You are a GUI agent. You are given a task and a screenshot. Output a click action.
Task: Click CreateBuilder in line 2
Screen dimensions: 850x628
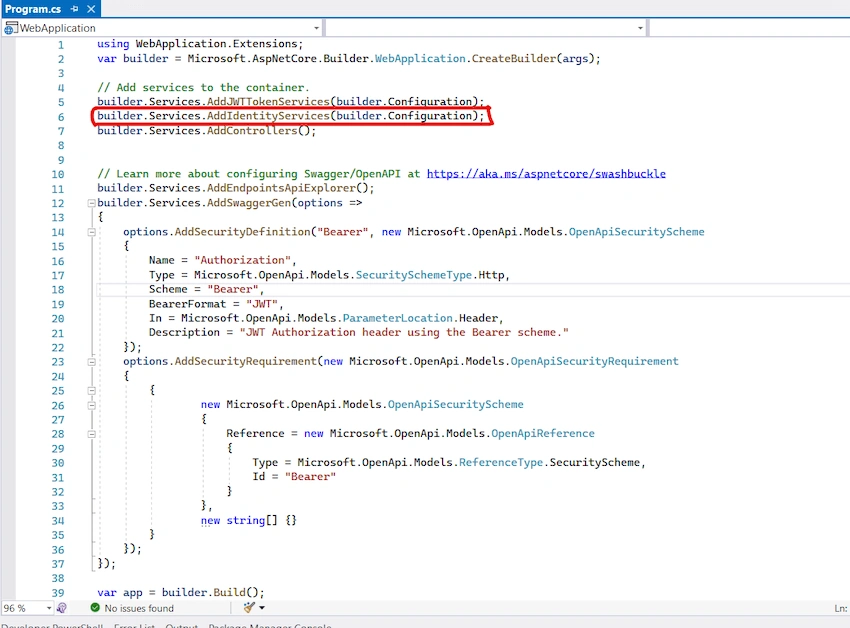click(x=513, y=59)
